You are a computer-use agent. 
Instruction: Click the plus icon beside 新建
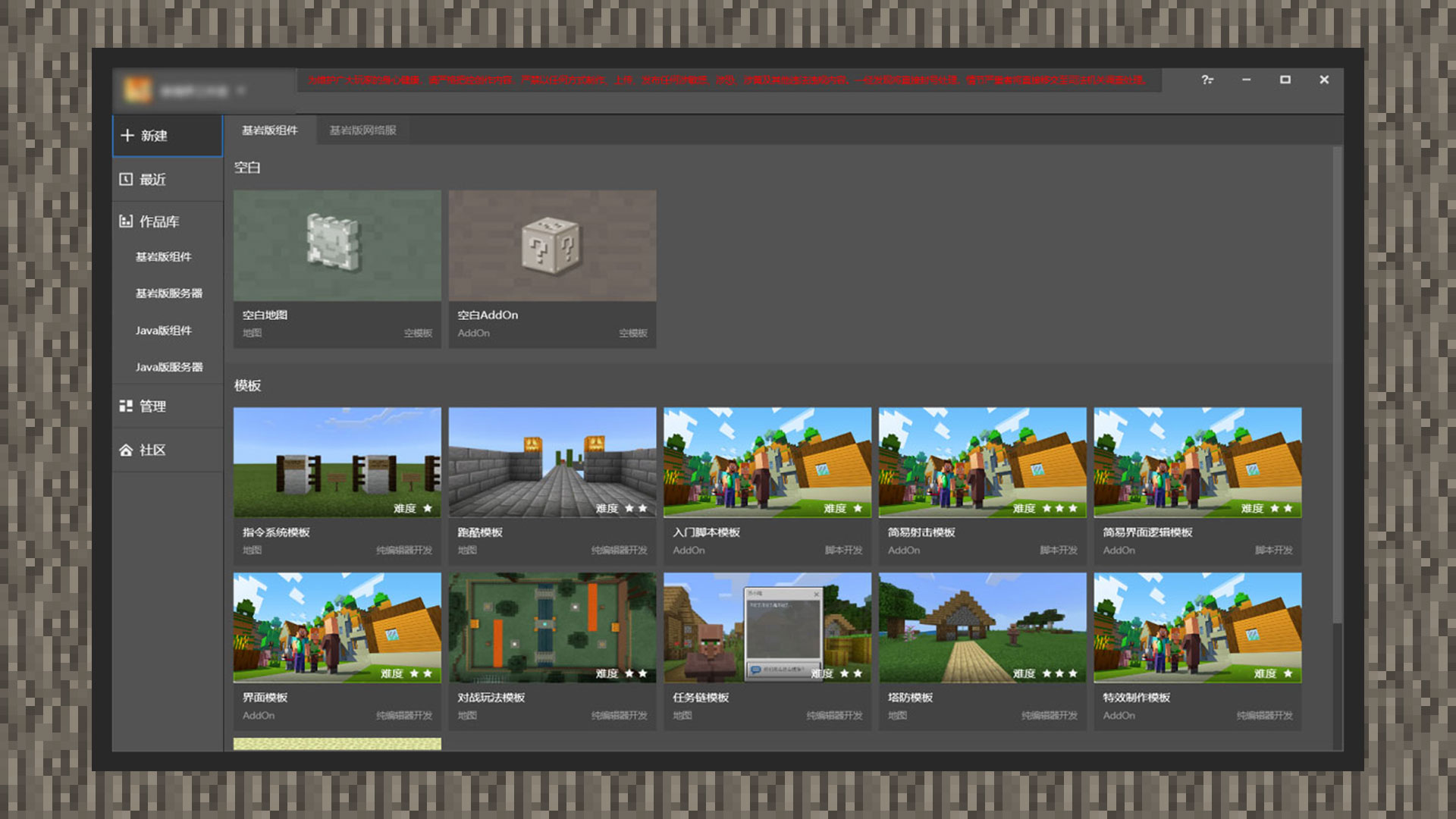(x=127, y=135)
